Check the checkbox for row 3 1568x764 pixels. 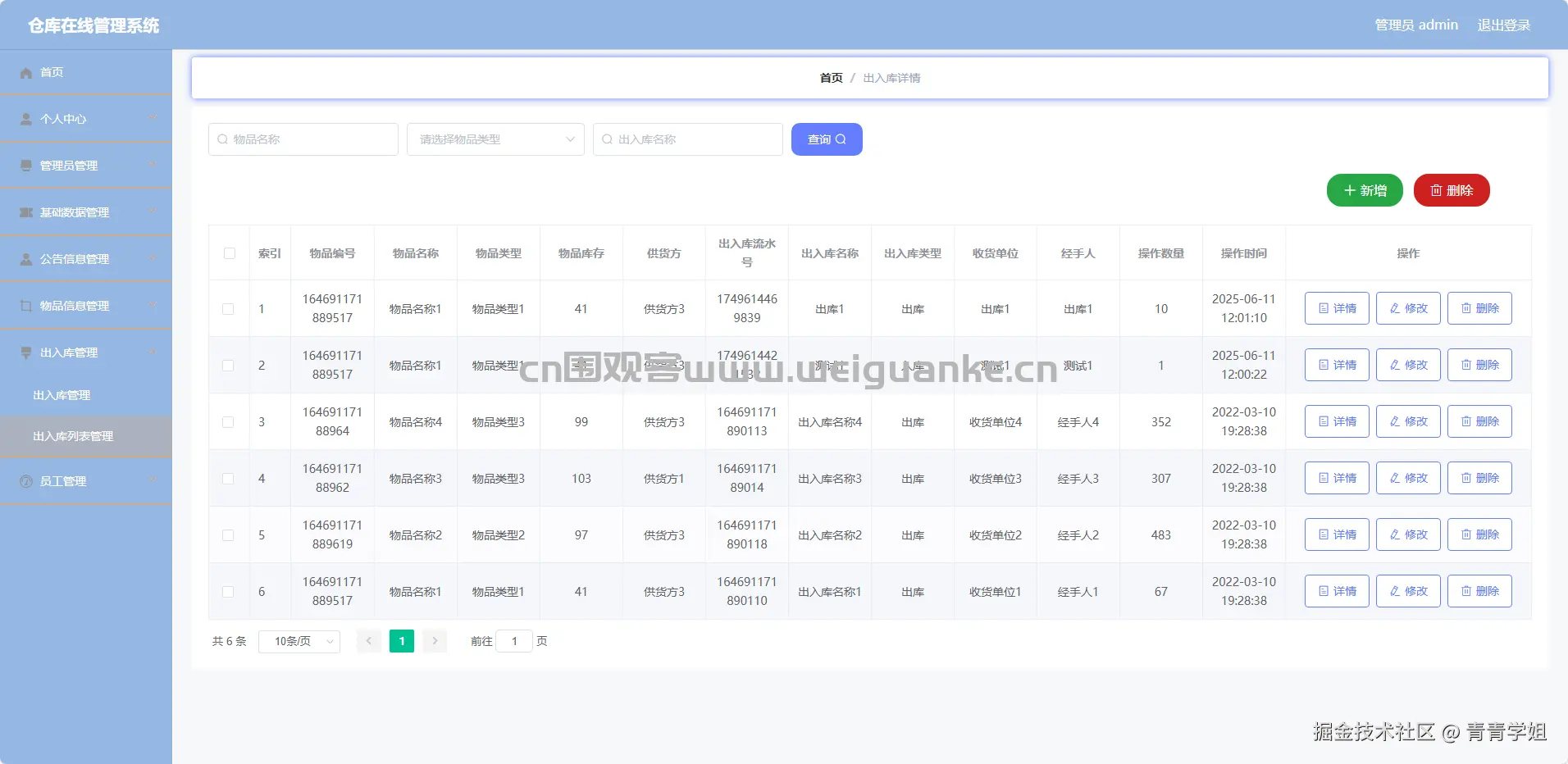coord(228,423)
